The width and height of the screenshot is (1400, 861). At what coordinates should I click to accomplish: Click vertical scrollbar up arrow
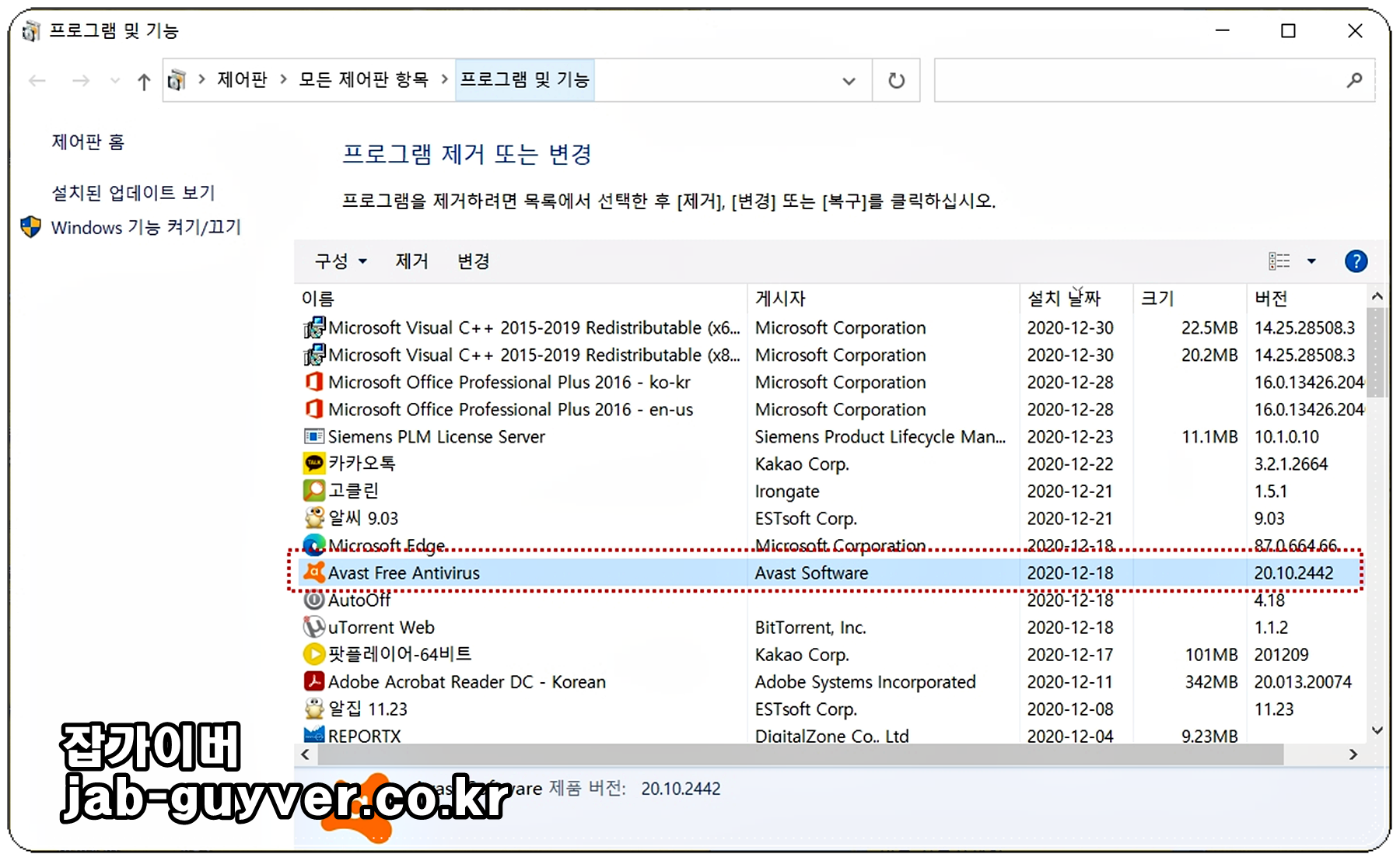click(x=1377, y=296)
